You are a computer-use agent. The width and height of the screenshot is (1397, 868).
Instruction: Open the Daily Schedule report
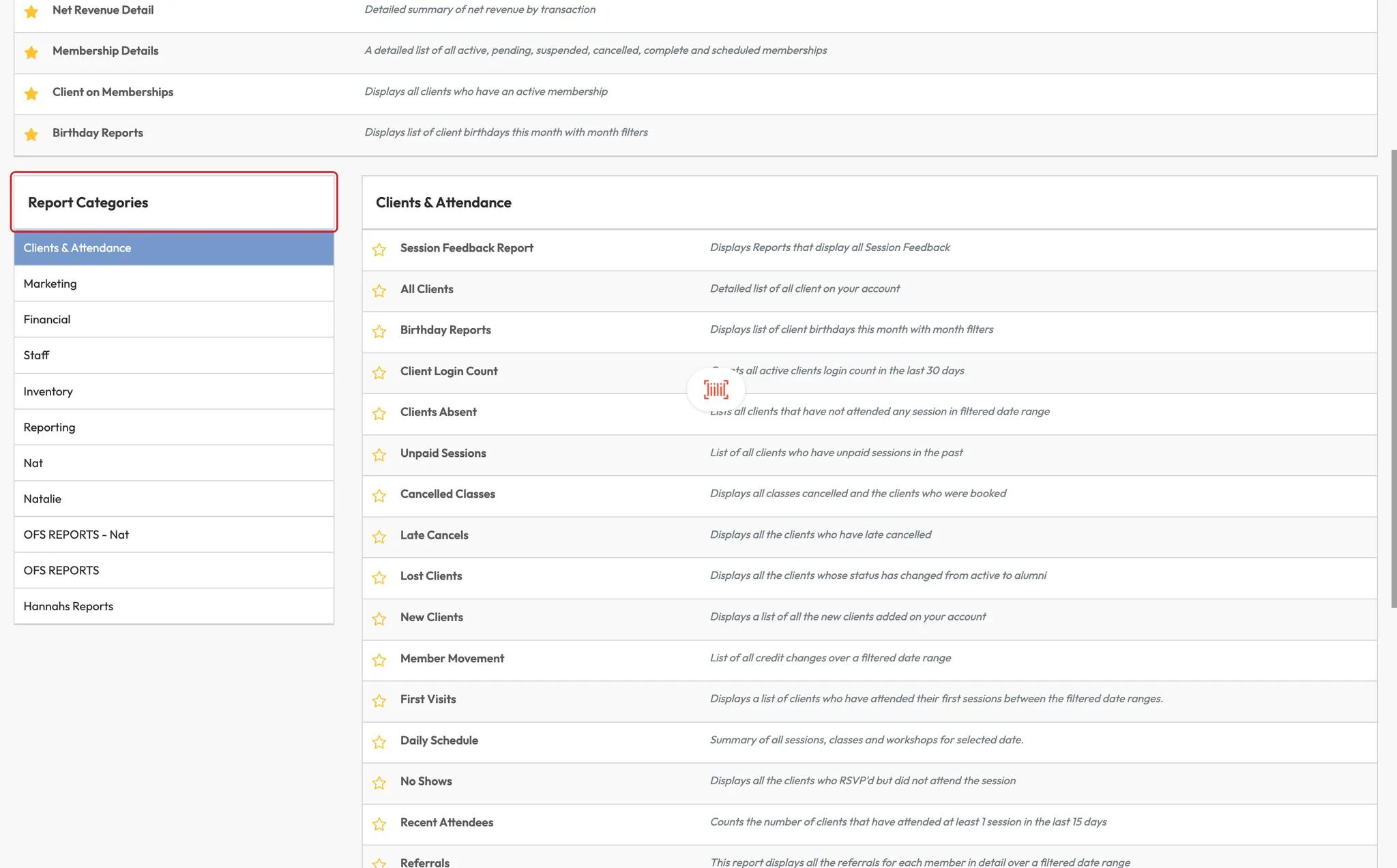click(439, 740)
